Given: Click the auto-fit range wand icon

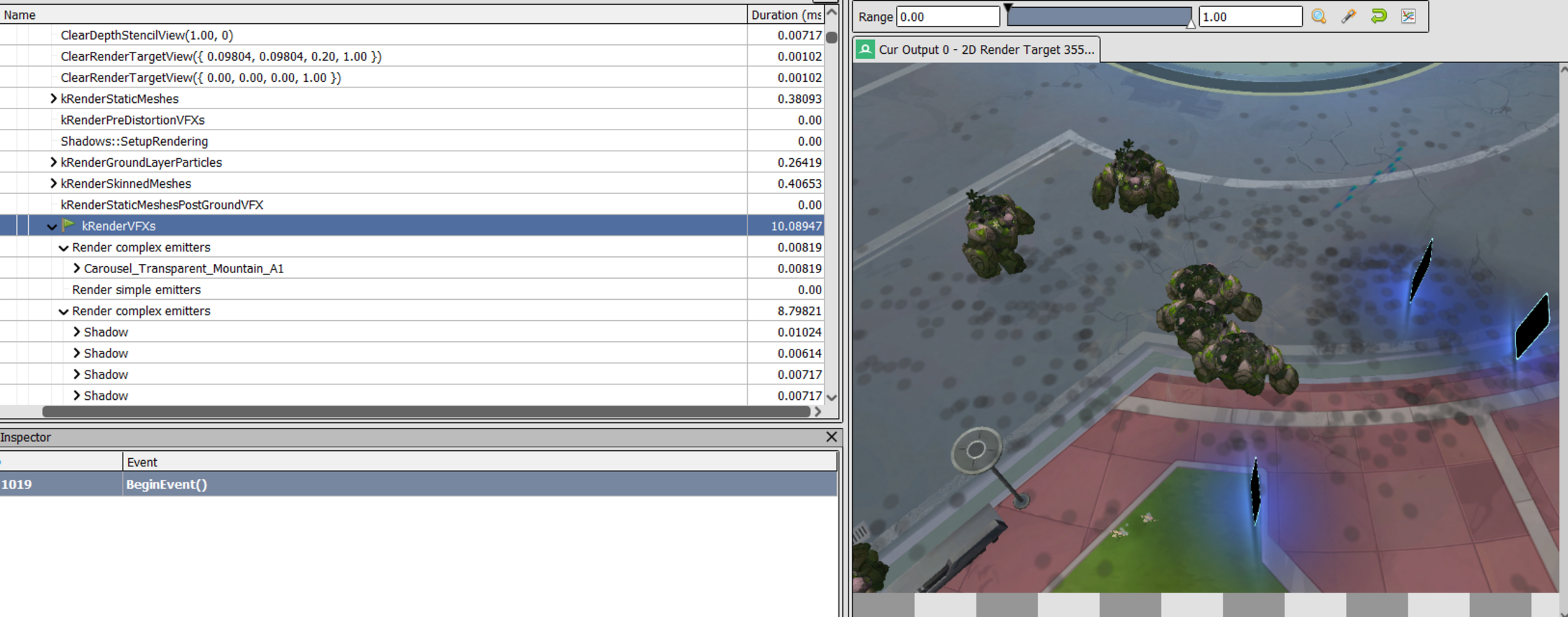Looking at the screenshot, I should click(1349, 16).
